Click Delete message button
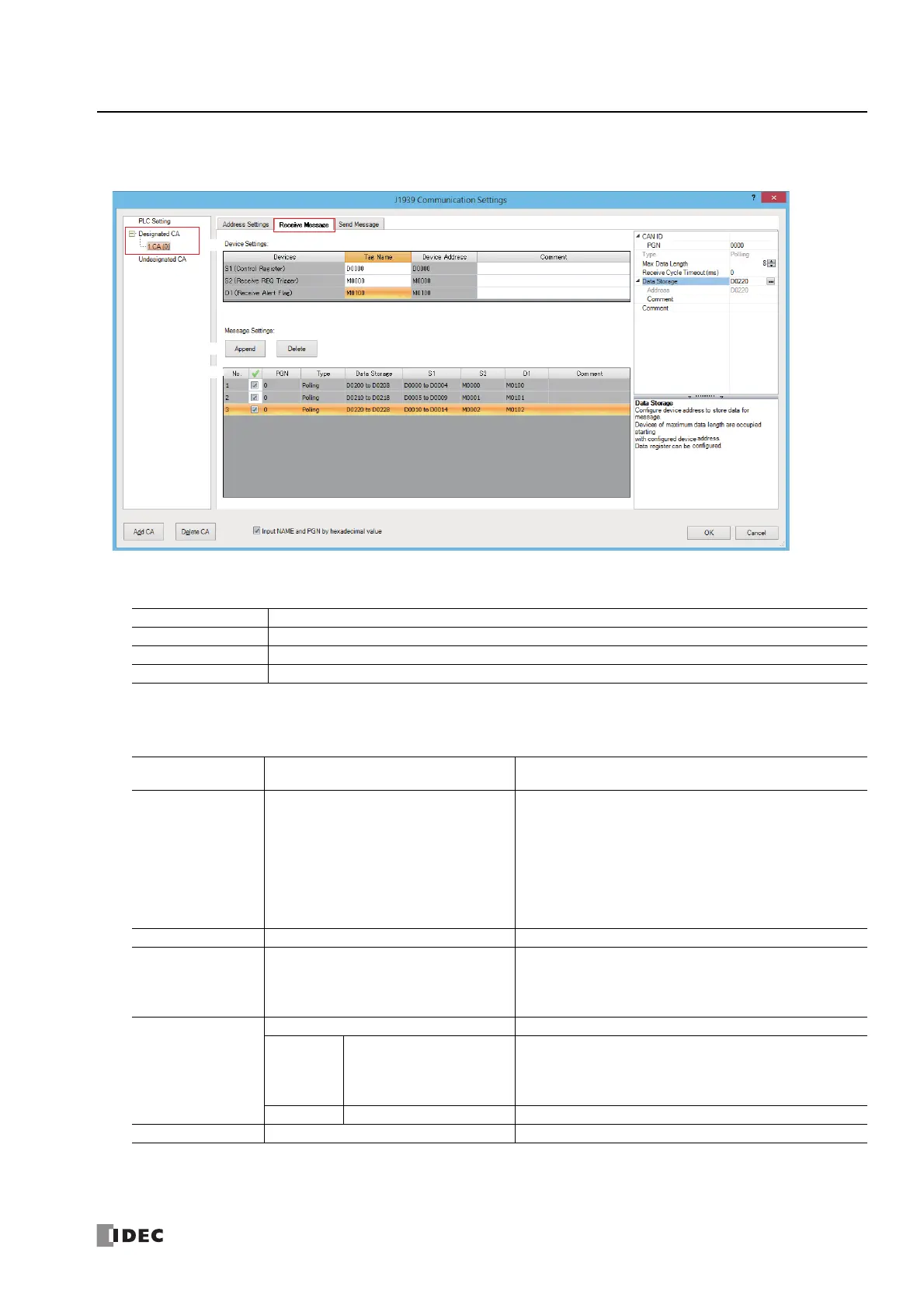Image resolution: width=924 pixels, height=1308 pixels. [x=297, y=349]
